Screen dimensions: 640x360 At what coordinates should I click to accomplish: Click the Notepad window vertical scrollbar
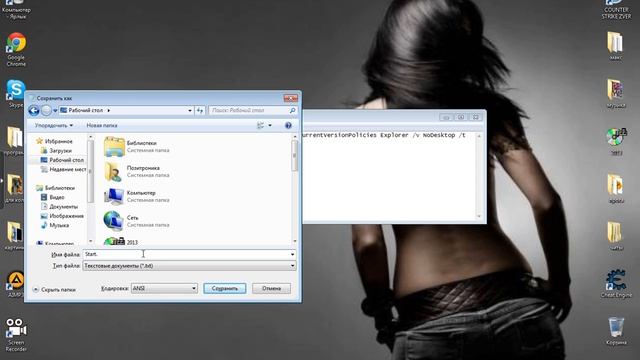coord(479,176)
